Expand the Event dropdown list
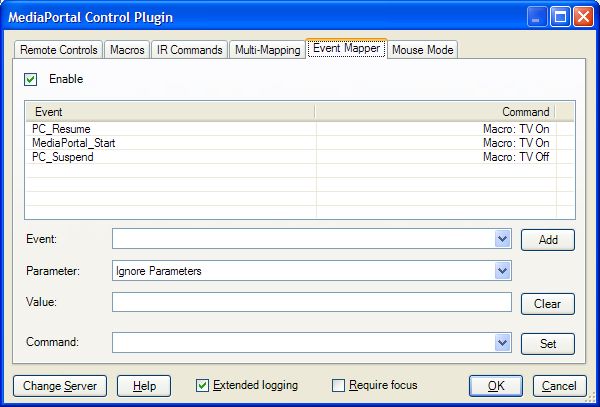The width and height of the screenshot is (600, 407). click(x=502, y=239)
